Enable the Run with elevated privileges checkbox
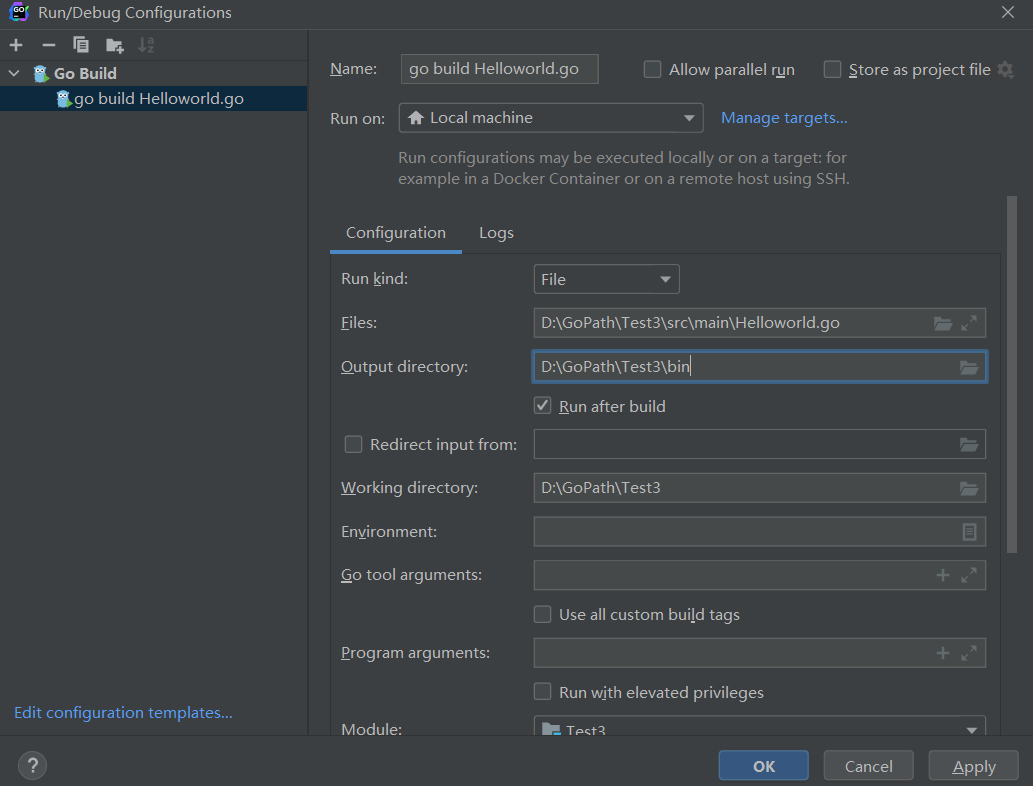Screen dimensions: 1033x786 [x=543, y=692]
